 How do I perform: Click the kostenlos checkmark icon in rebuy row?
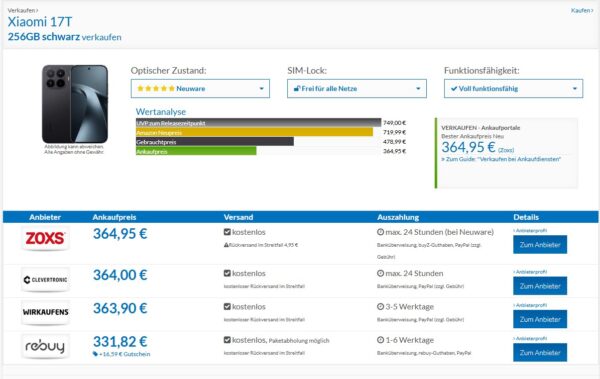pos(227,340)
